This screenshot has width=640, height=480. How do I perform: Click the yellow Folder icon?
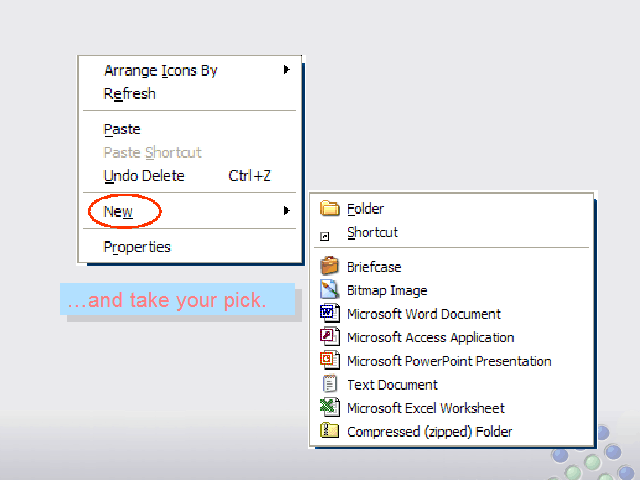[329, 209]
